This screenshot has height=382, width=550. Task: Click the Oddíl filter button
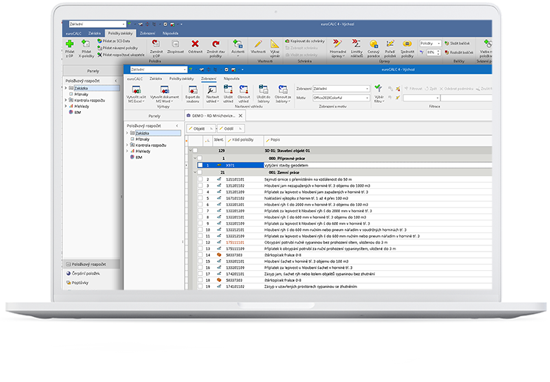[x=231, y=129]
